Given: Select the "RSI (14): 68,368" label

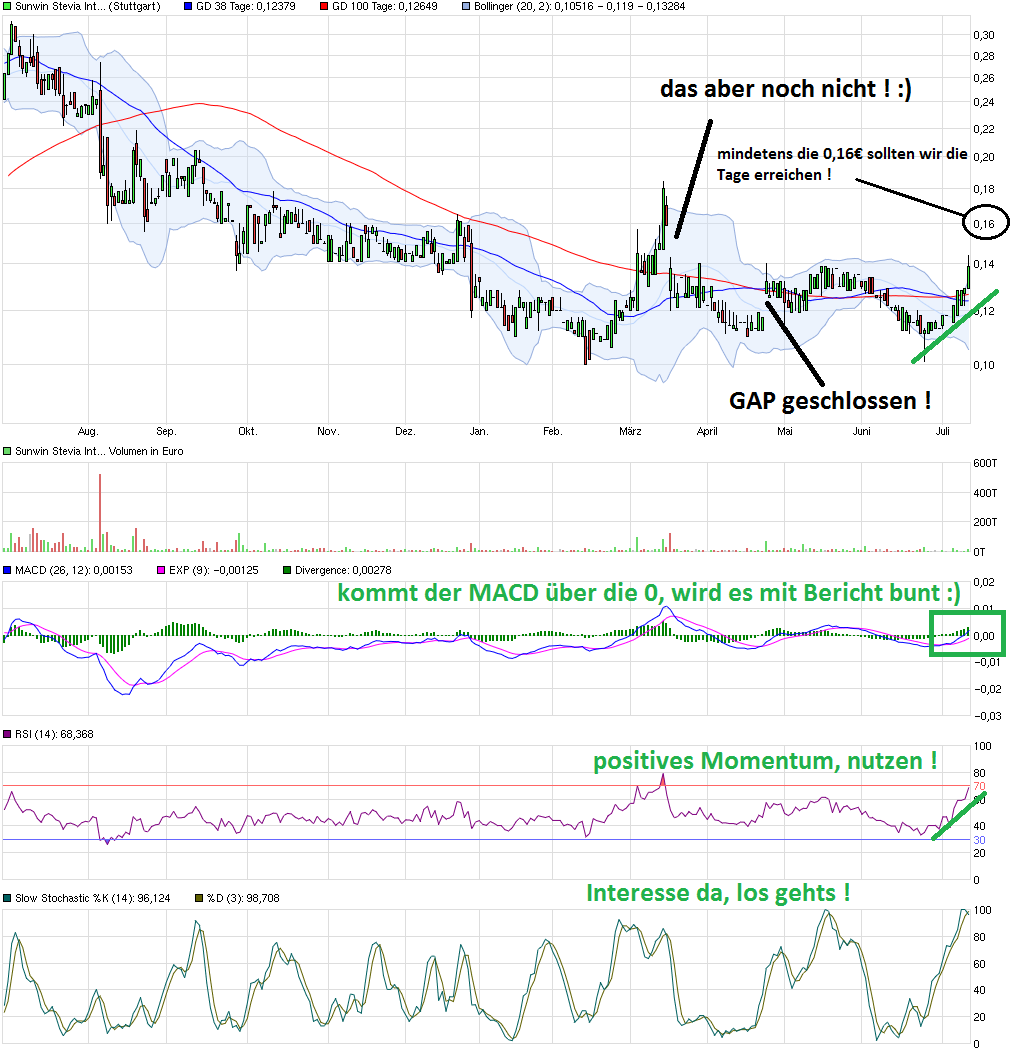Looking at the screenshot, I should (54, 734).
